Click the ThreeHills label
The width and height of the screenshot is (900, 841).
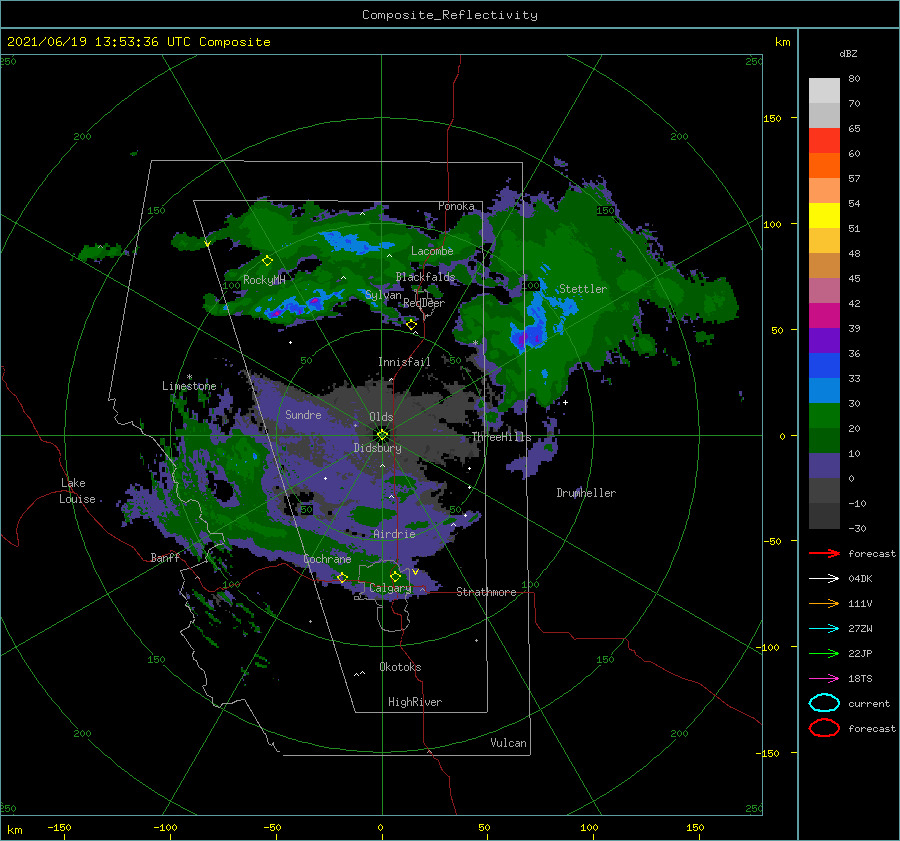click(x=501, y=437)
